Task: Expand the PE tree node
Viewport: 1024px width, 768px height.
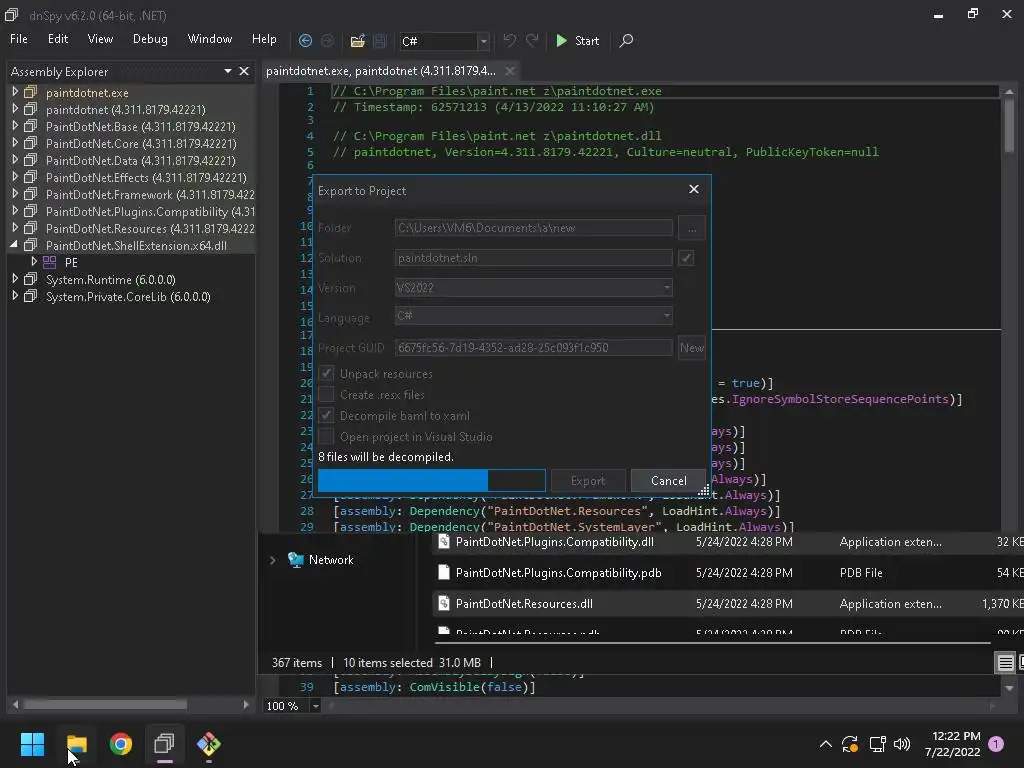Action: coord(34,262)
